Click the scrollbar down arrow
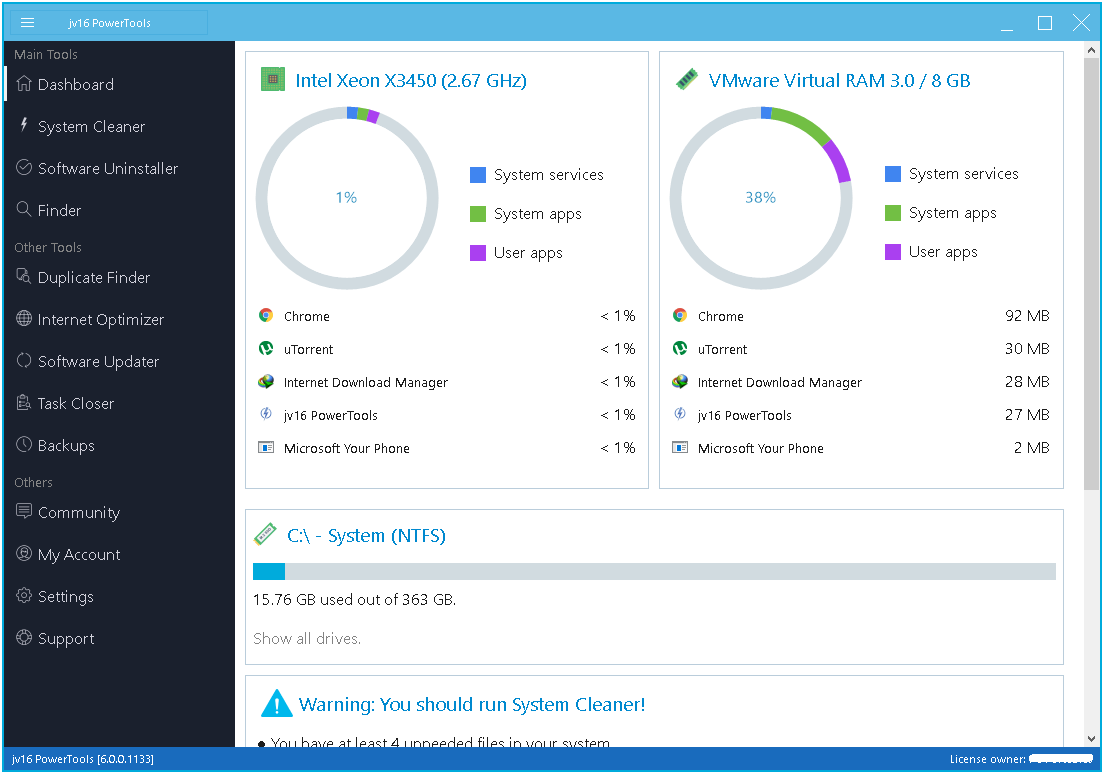Viewport: 1104px width, 775px height. 1091,738
